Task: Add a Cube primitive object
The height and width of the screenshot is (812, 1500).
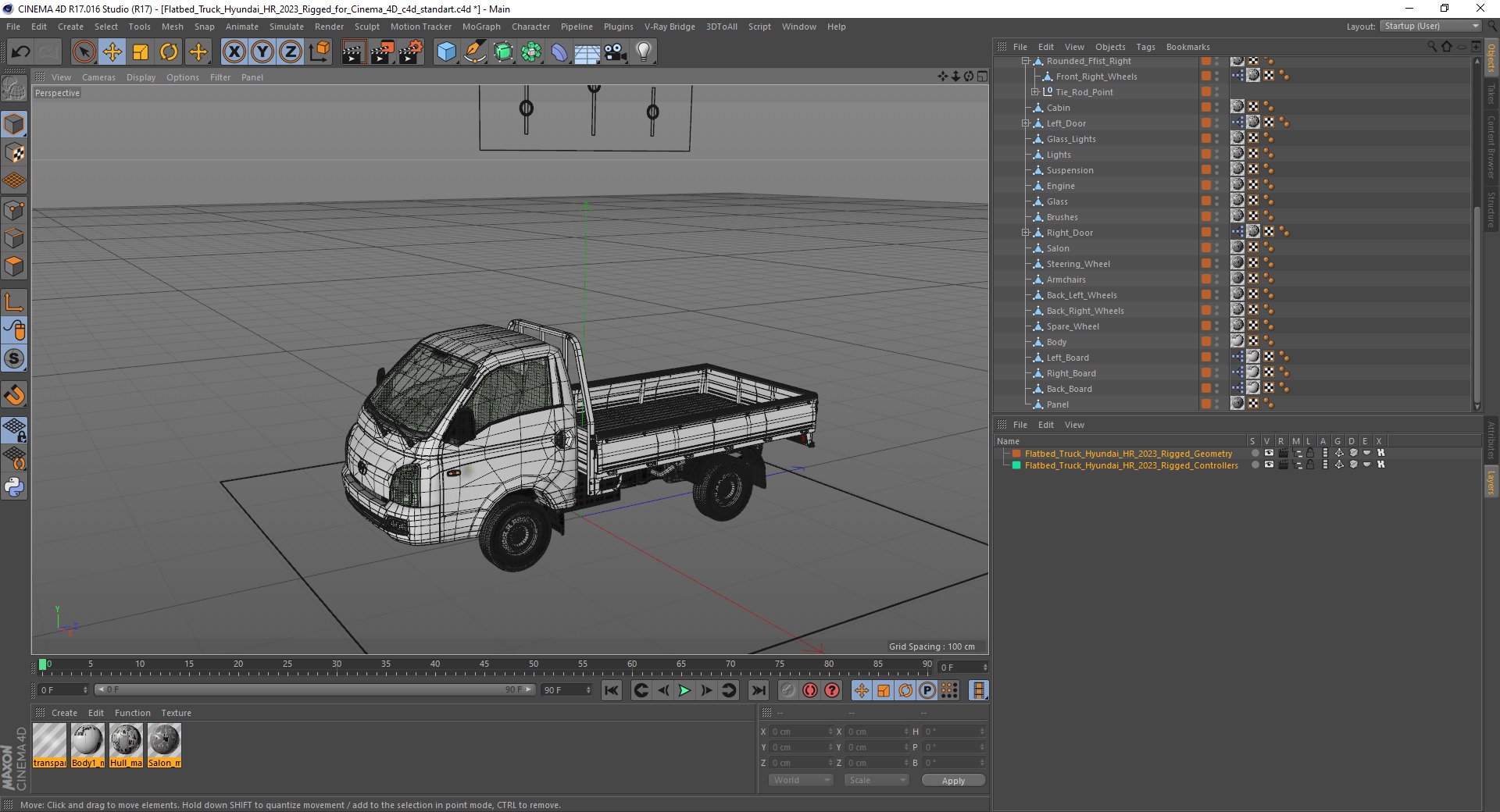Action: coord(446,52)
